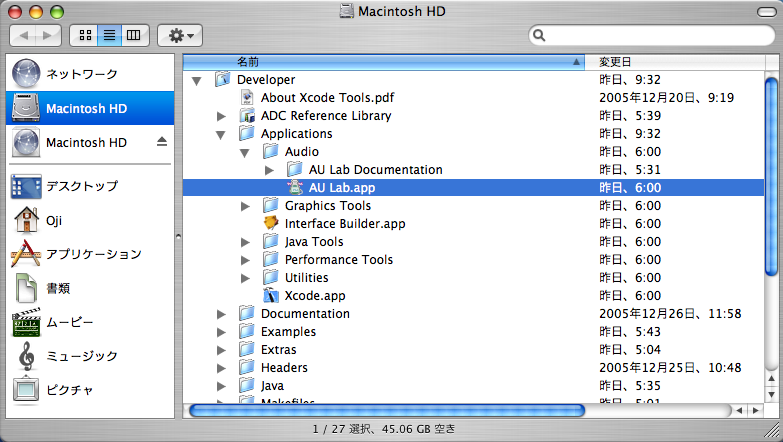
Task: Expand the ADC Reference Library folder
Action: (x=221, y=116)
